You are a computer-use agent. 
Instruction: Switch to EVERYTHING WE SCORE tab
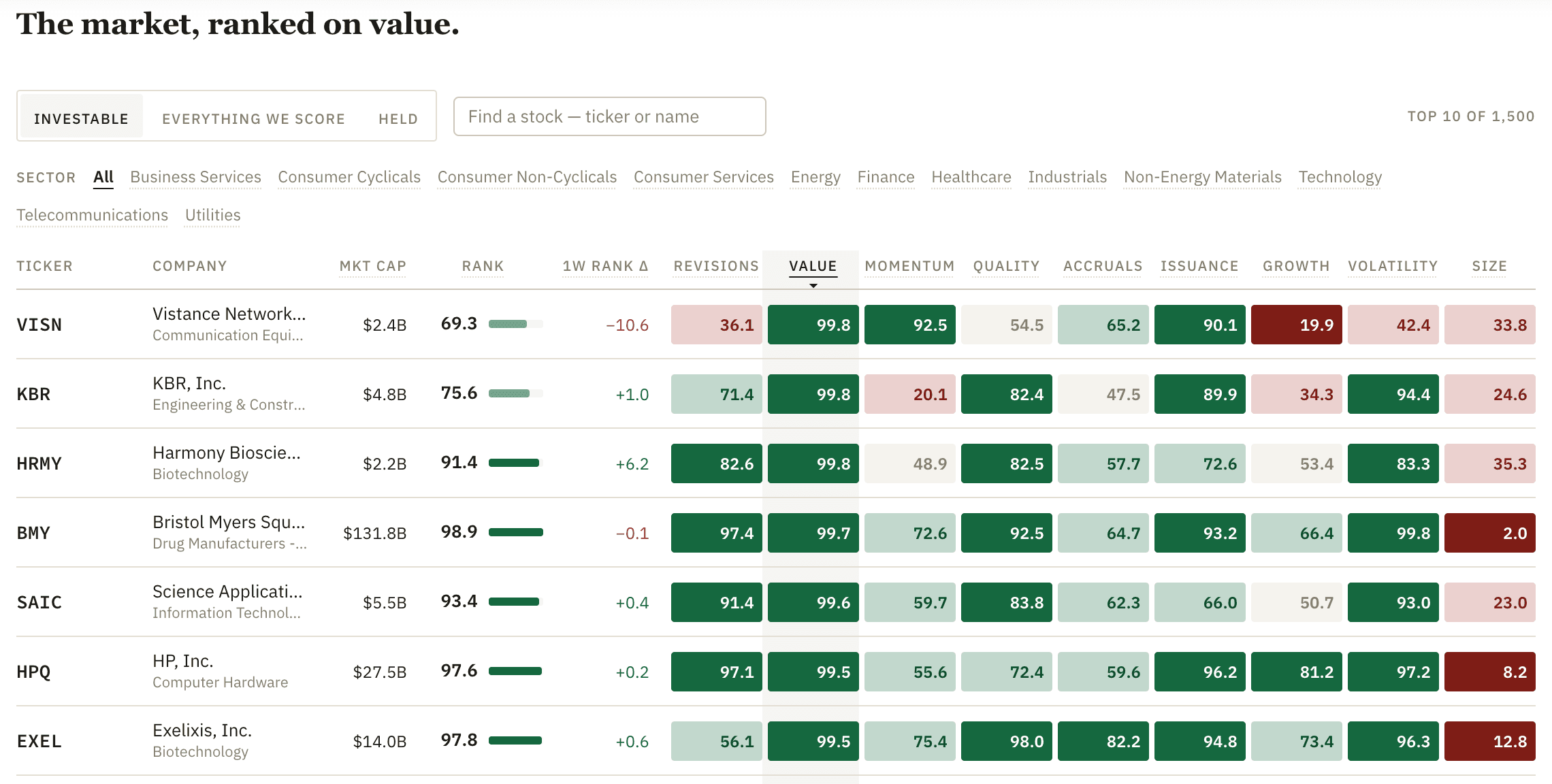(253, 118)
